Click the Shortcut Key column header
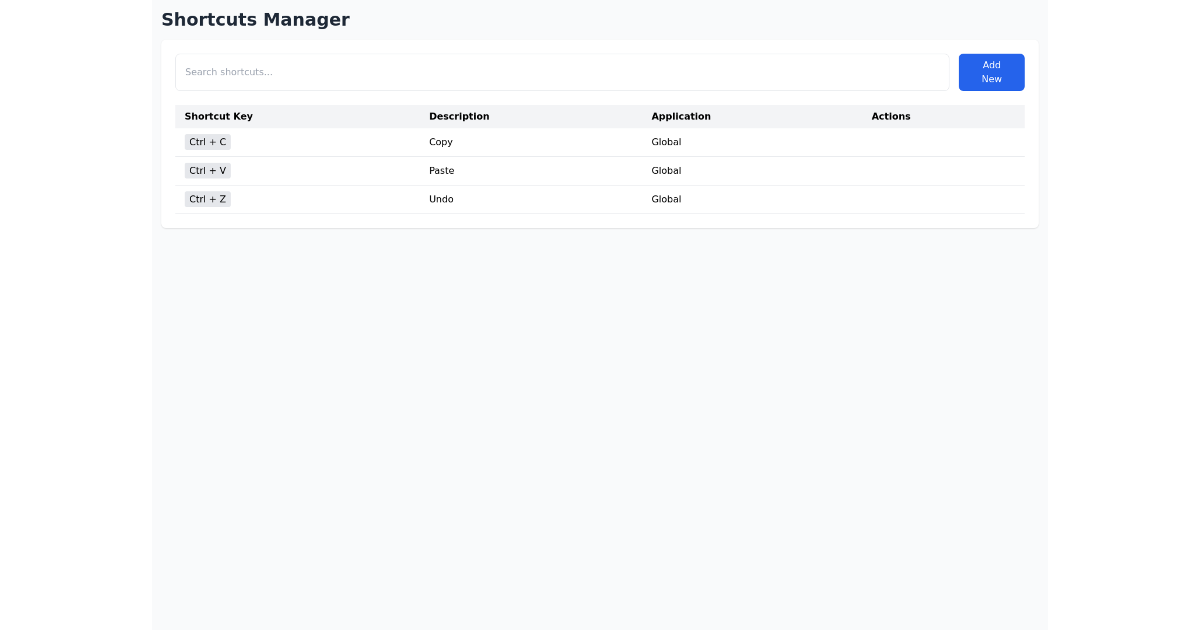This screenshot has width=1200, height=630. pos(218,116)
